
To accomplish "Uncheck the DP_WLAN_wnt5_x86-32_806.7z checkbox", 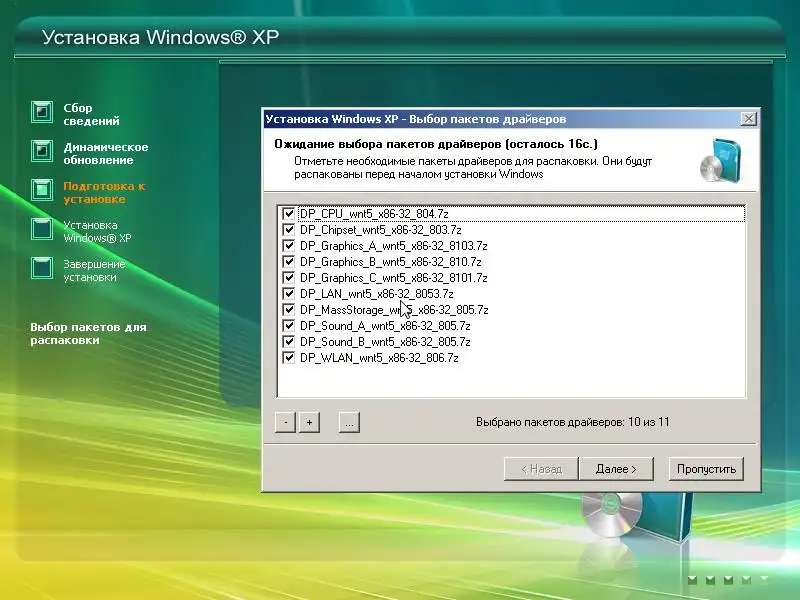I will click(288, 358).
